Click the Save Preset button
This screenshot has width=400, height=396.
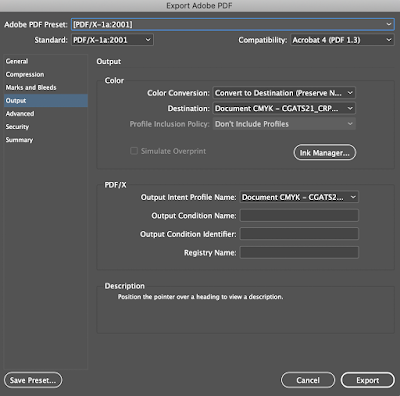pyautogui.click(x=33, y=380)
